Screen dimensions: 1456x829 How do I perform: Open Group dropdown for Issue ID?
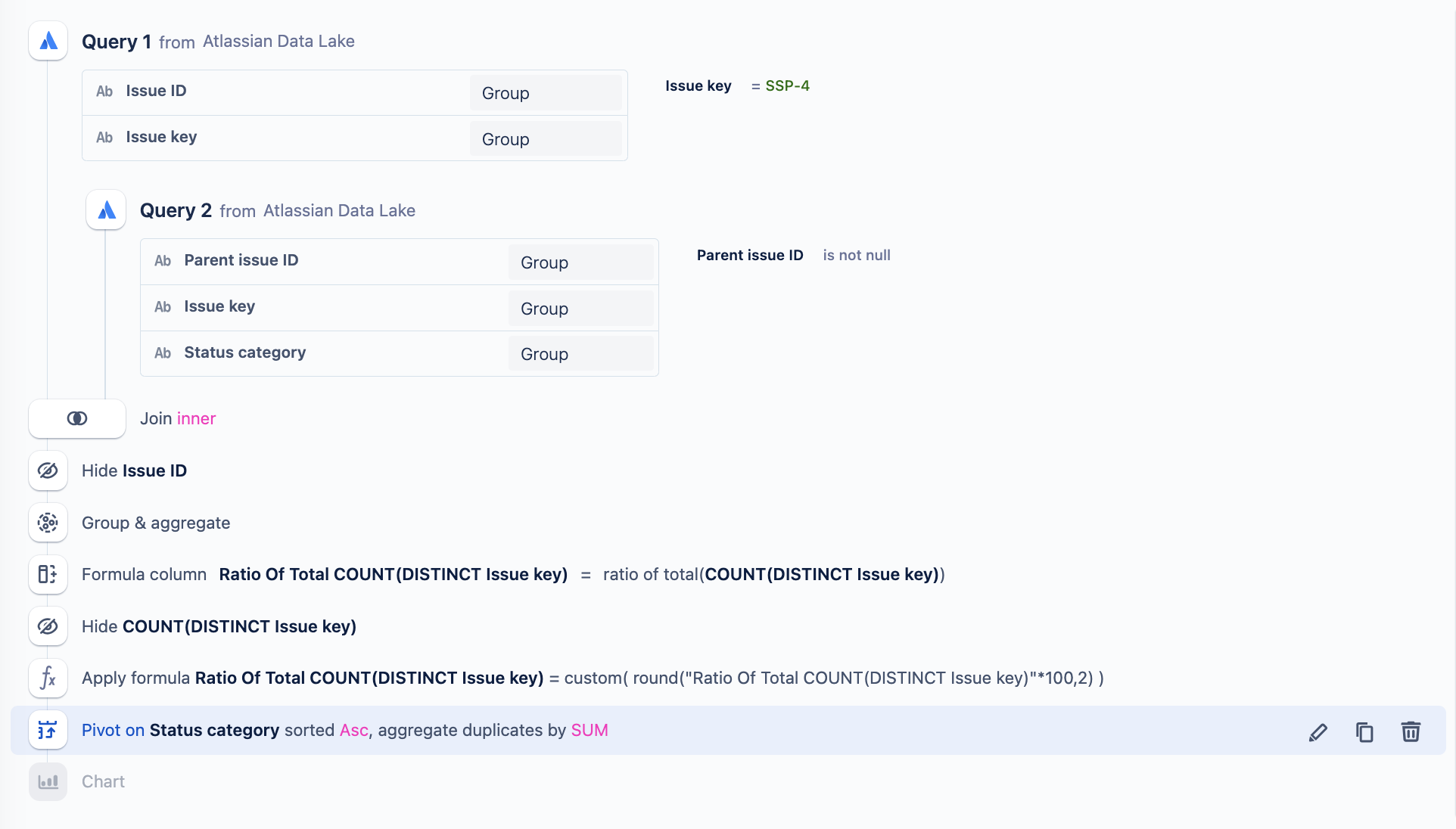click(x=545, y=93)
